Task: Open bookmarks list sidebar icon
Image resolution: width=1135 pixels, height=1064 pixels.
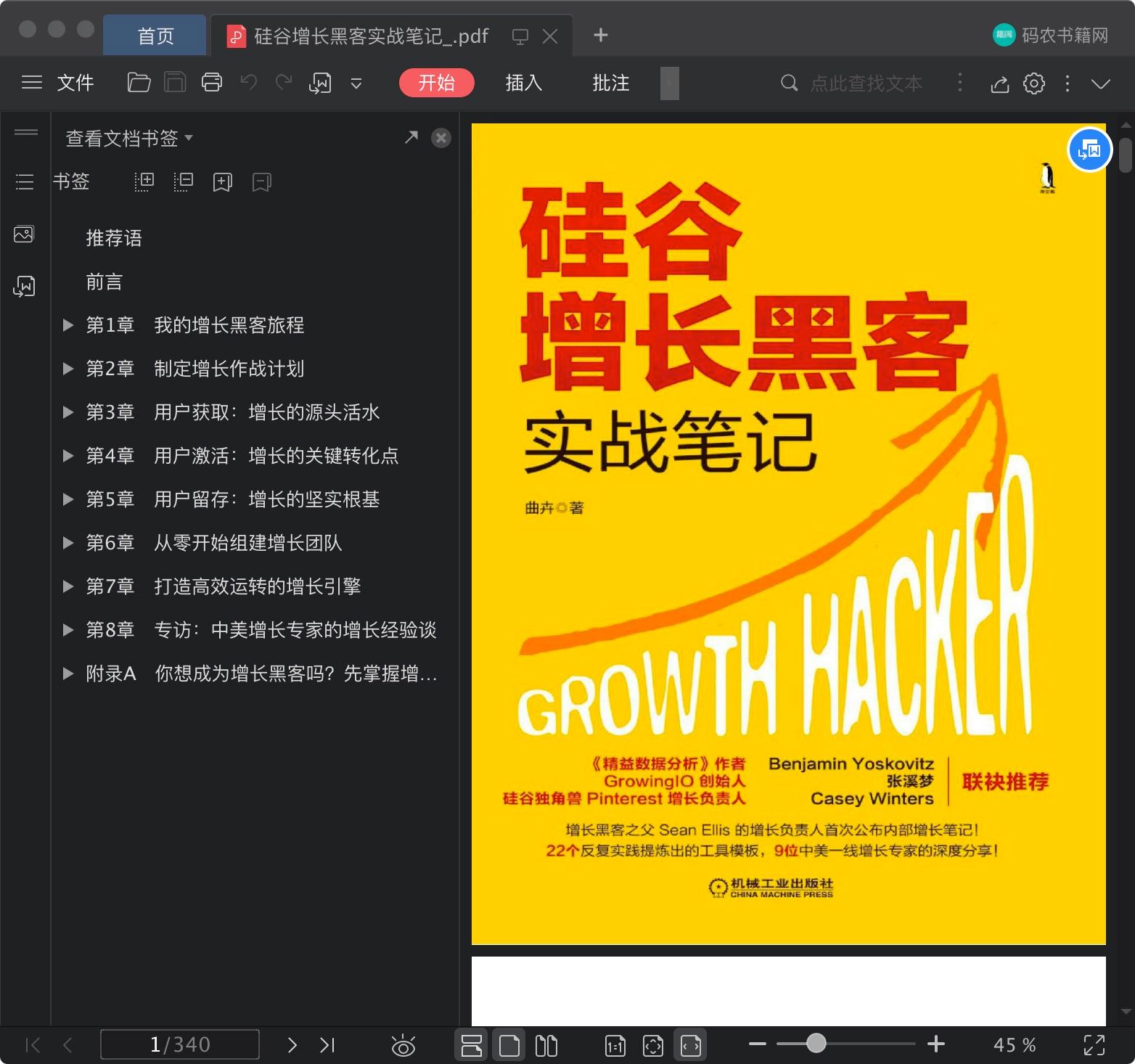Action: click(x=25, y=181)
